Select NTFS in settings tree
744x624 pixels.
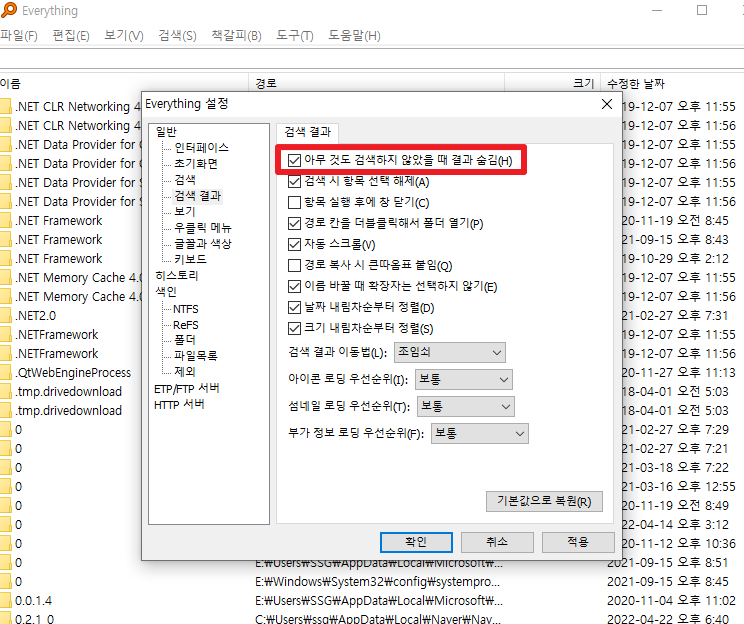[x=186, y=309]
